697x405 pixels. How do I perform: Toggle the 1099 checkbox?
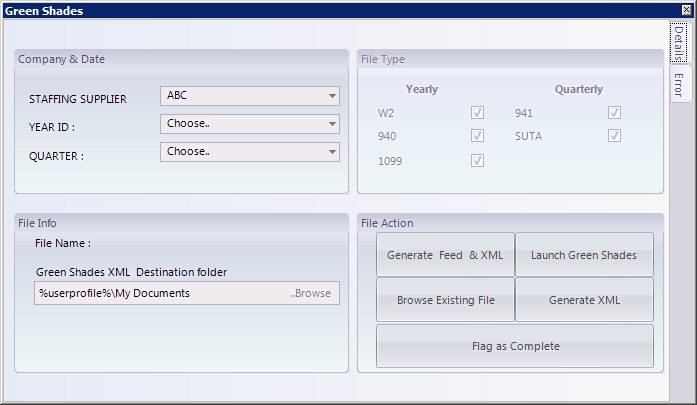coord(477,160)
